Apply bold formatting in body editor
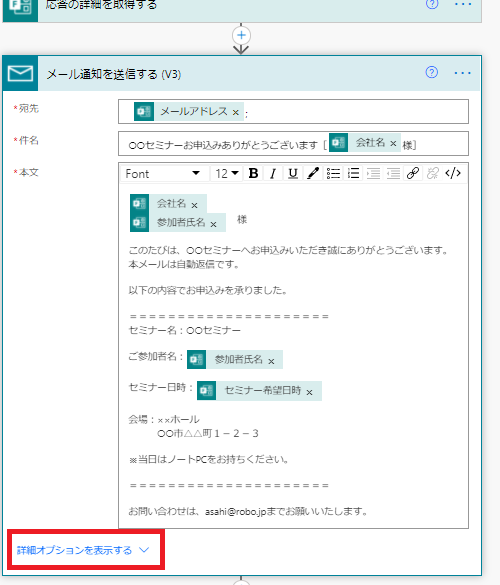Image resolution: width=500 pixels, height=585 pixels. 253,173
